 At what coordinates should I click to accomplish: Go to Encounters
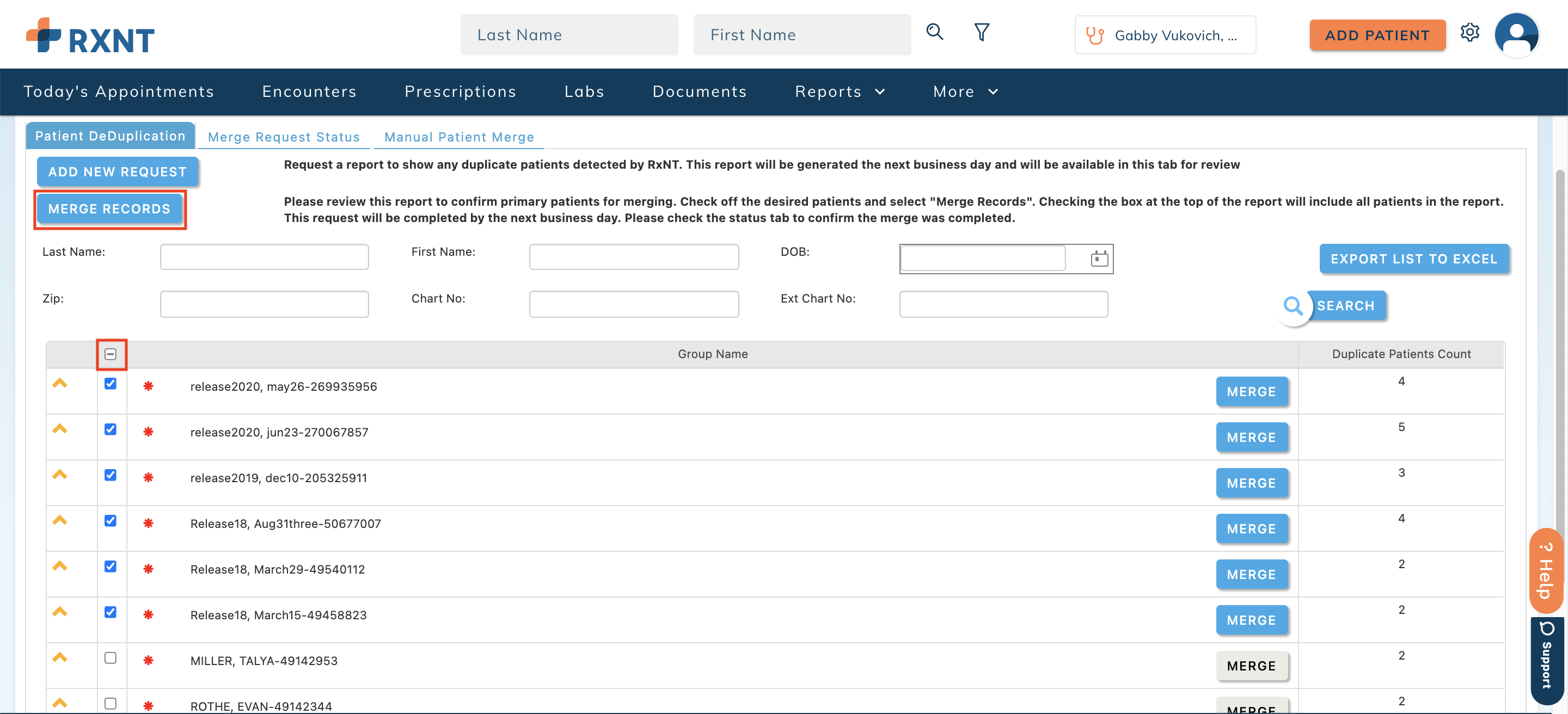(309, 91)
